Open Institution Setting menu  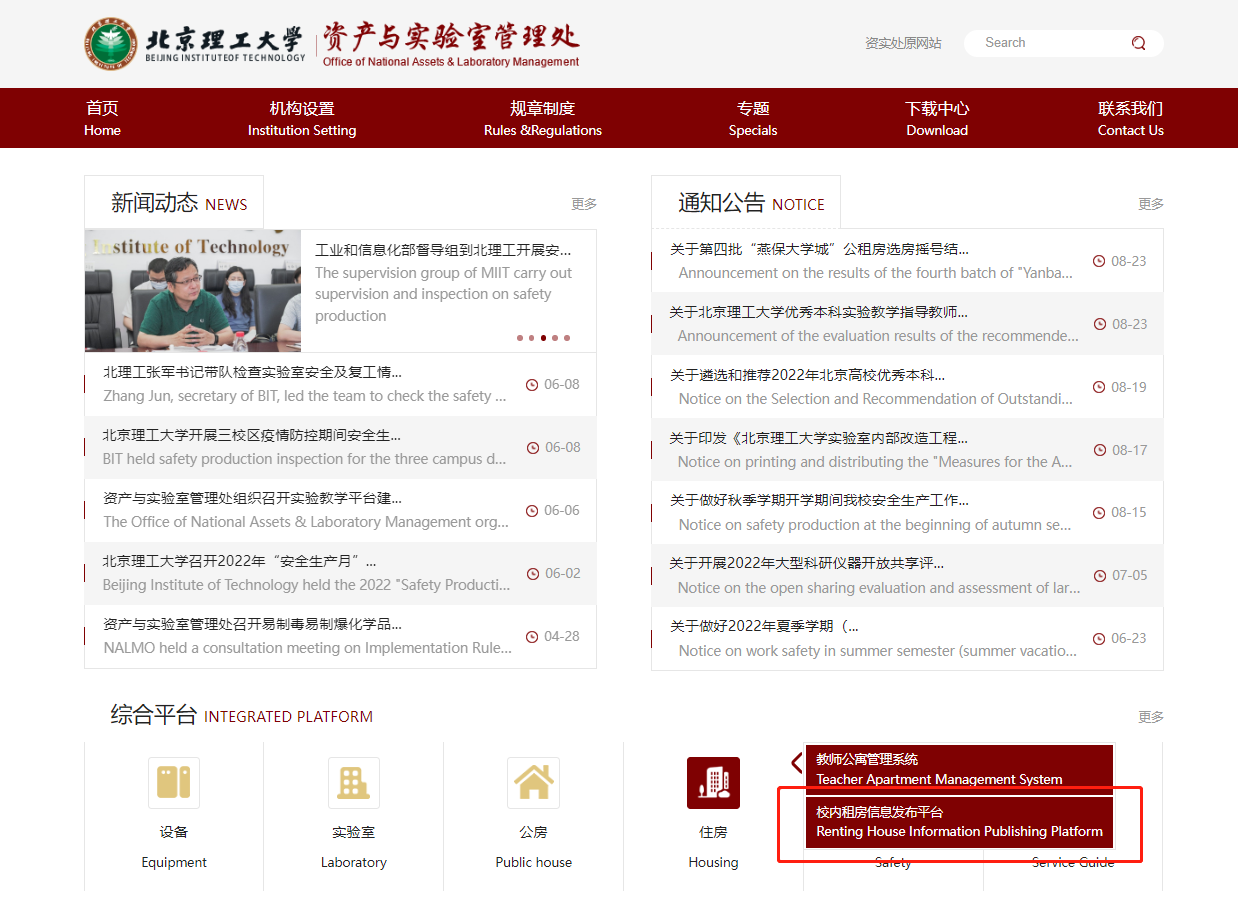point(302,118)
